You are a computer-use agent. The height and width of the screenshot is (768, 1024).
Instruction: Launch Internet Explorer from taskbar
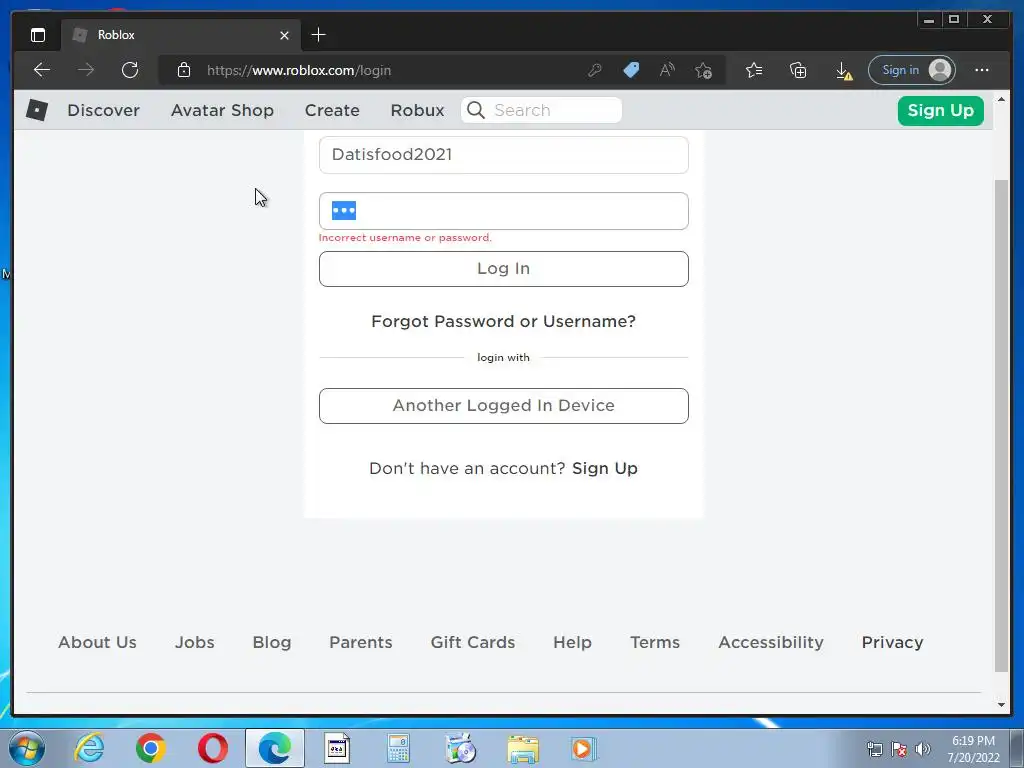89,748
